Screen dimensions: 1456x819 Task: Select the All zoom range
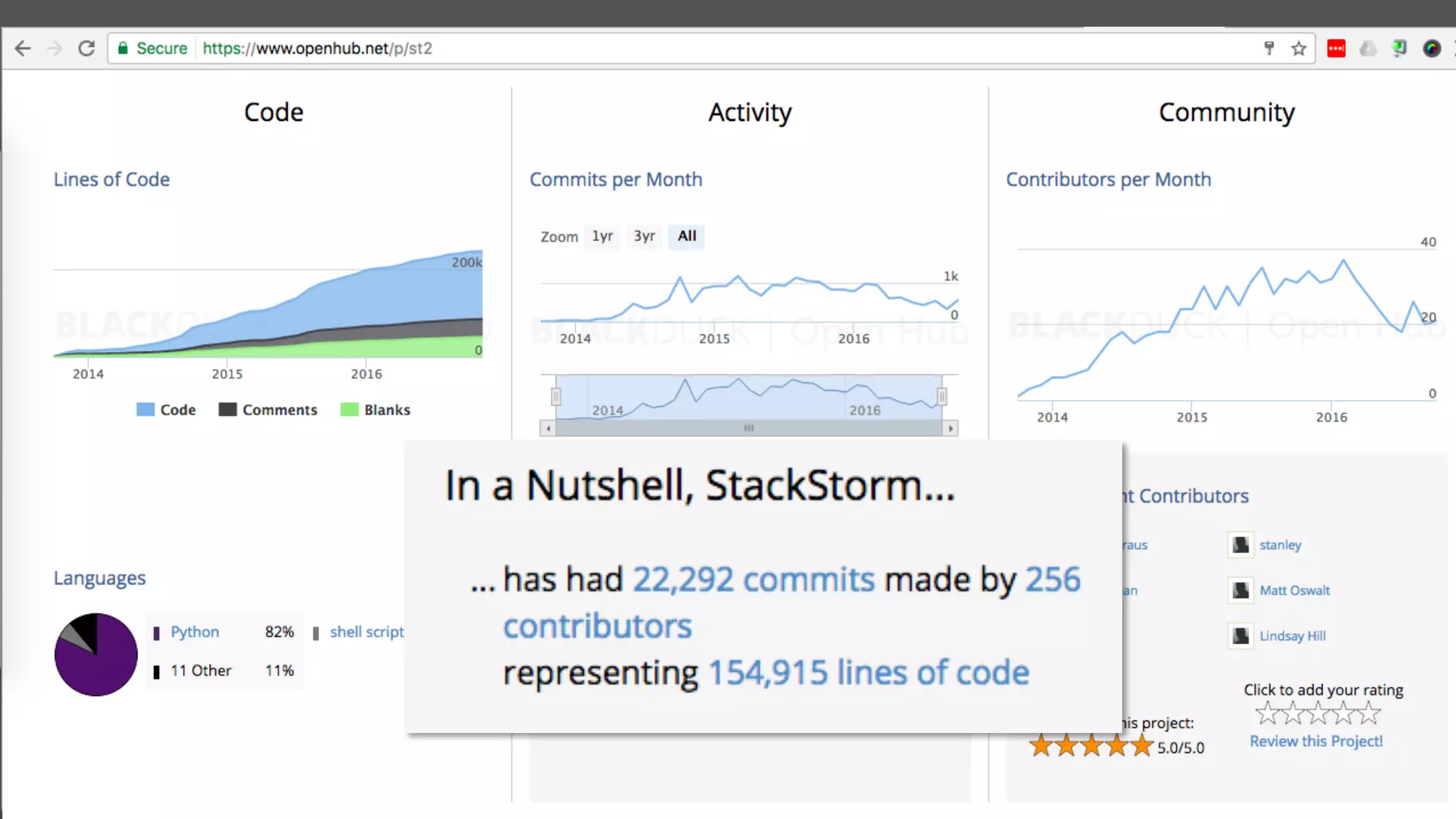[687, 236]
